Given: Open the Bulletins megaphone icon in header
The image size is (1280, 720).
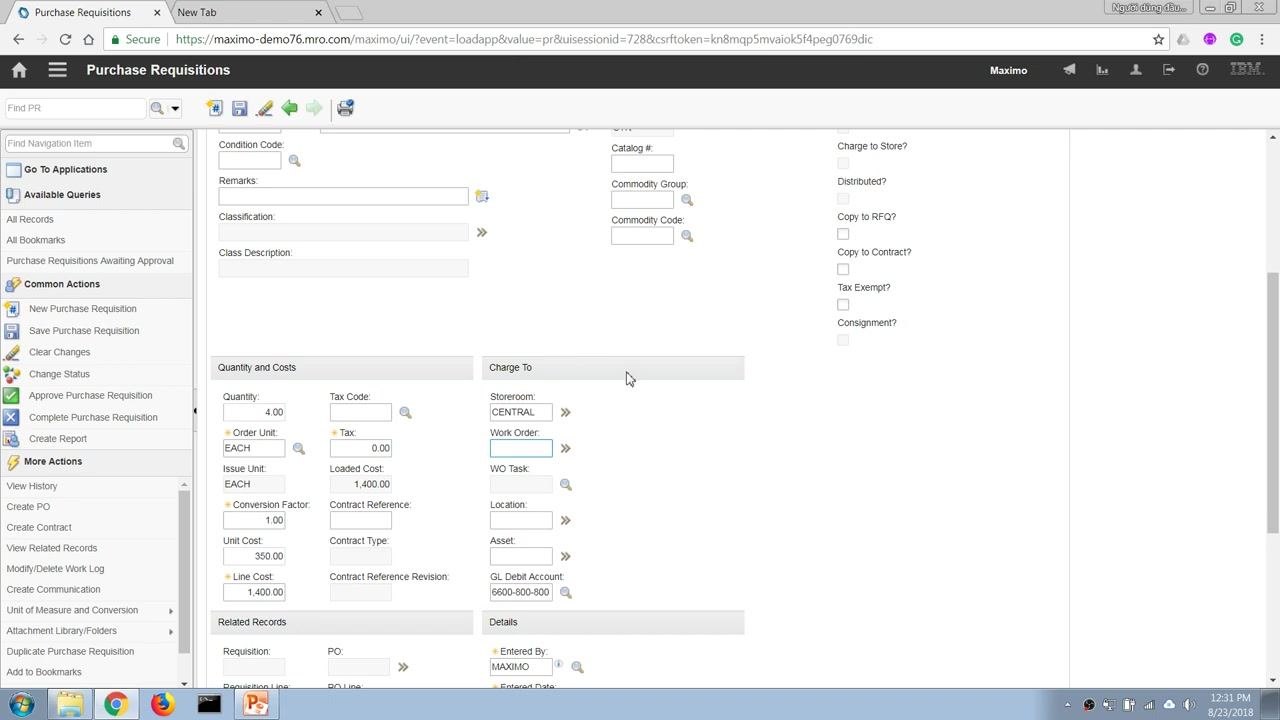Looking at the screenshot, I should [x=1069, y=70].
